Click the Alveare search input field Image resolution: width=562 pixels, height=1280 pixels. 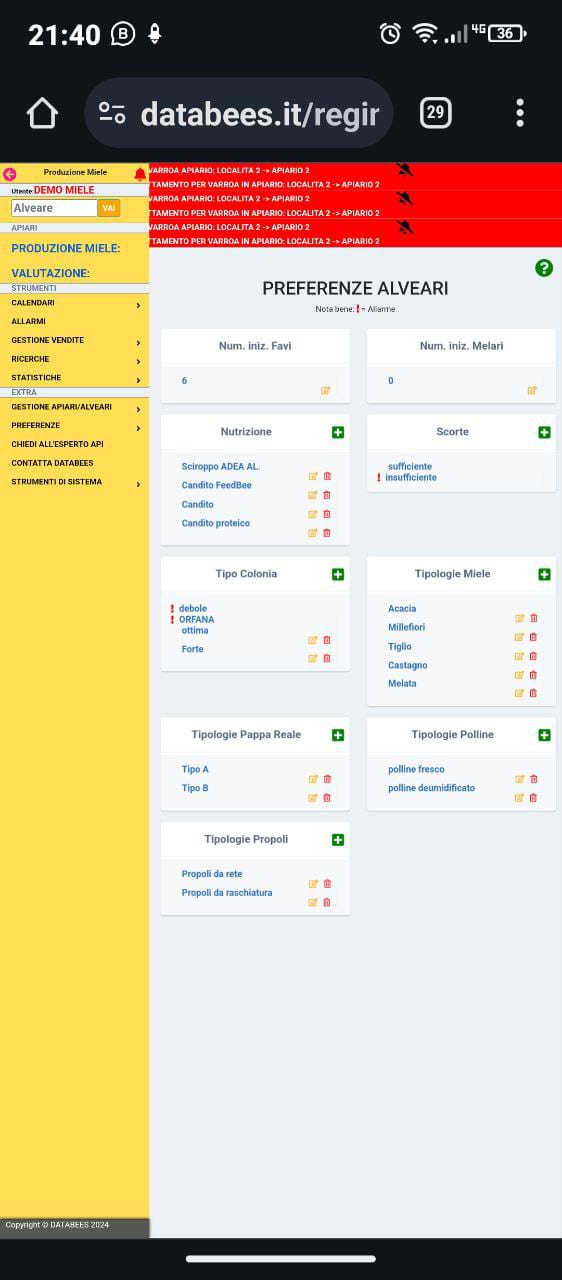[54, 208]
